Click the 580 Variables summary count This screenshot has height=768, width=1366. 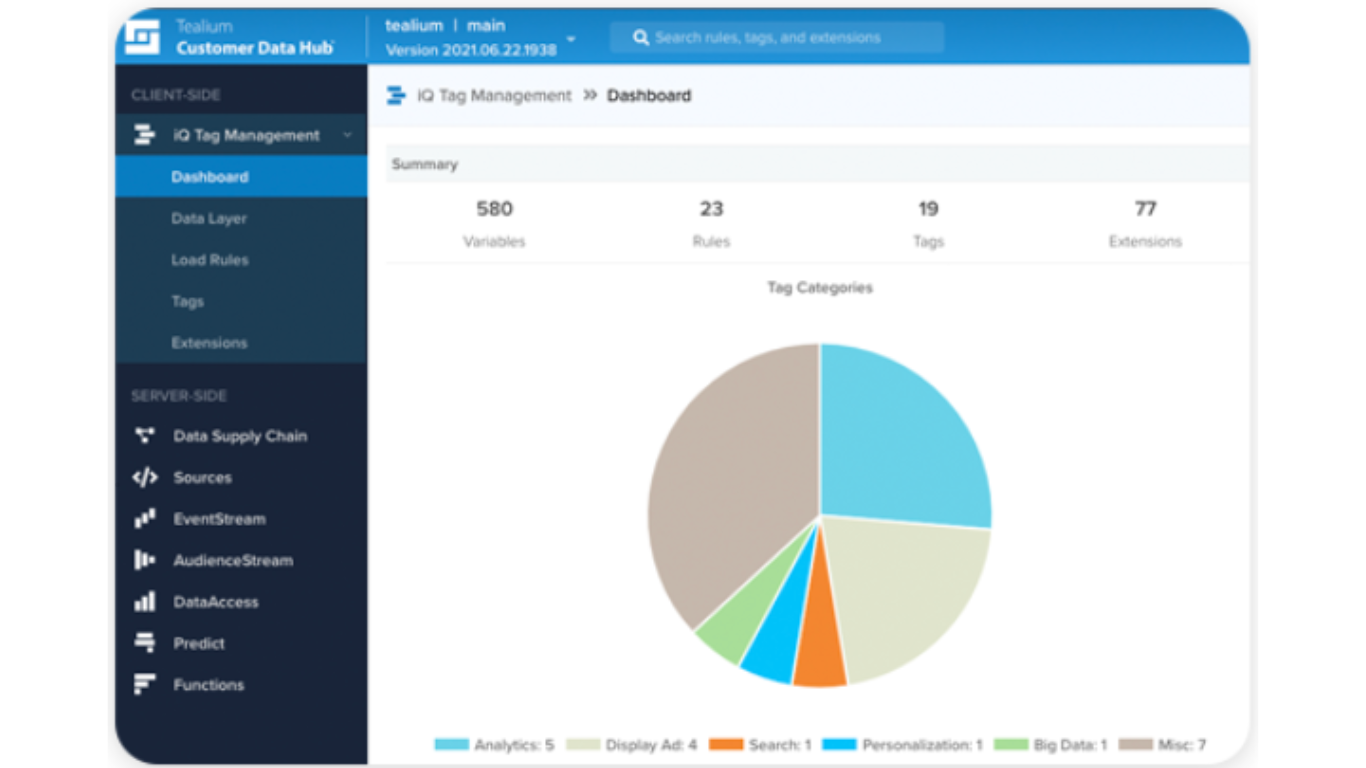coord(494,209)
